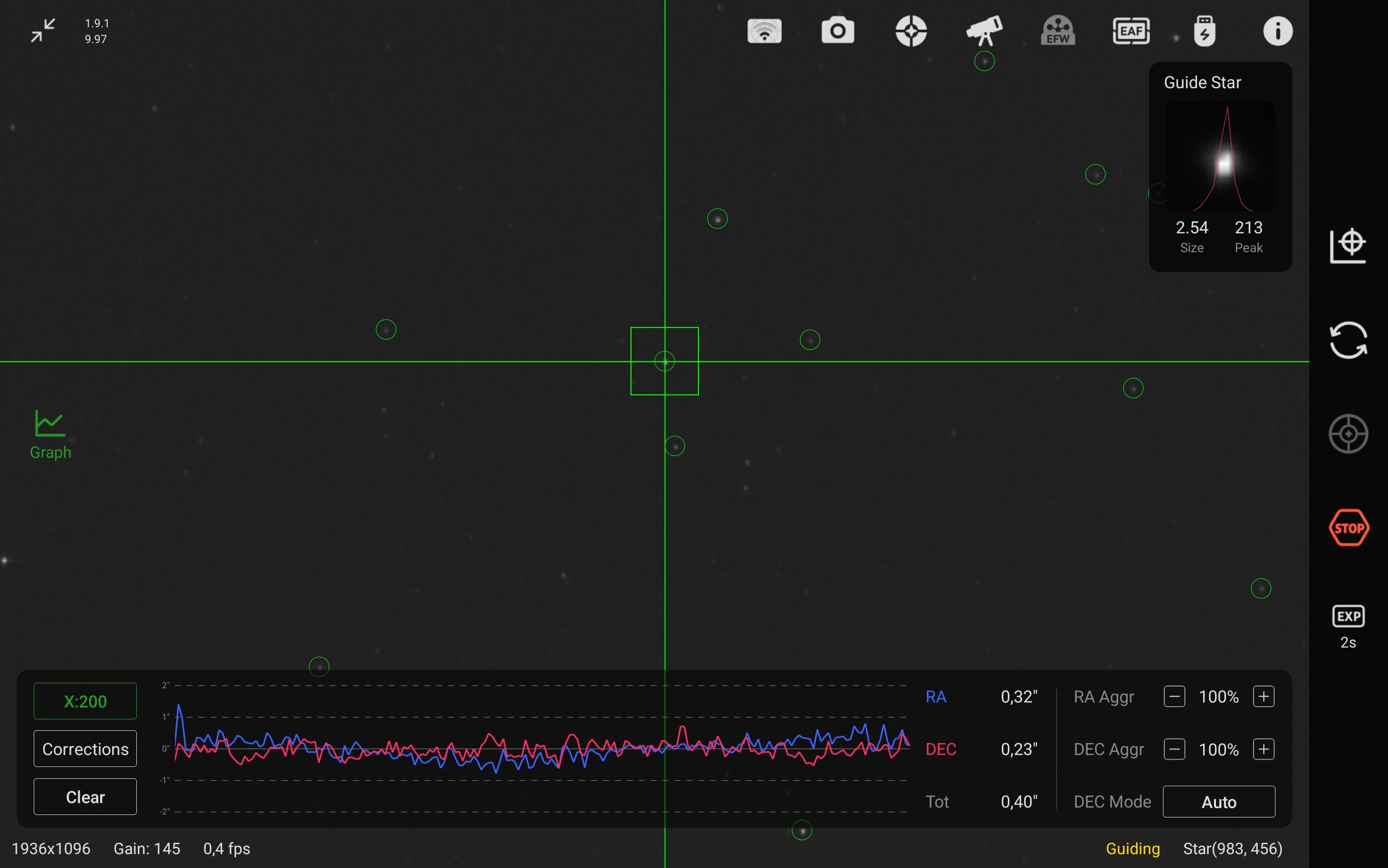
Task: Click the loop refresh exposure icon
Action: coord(1348,340)
